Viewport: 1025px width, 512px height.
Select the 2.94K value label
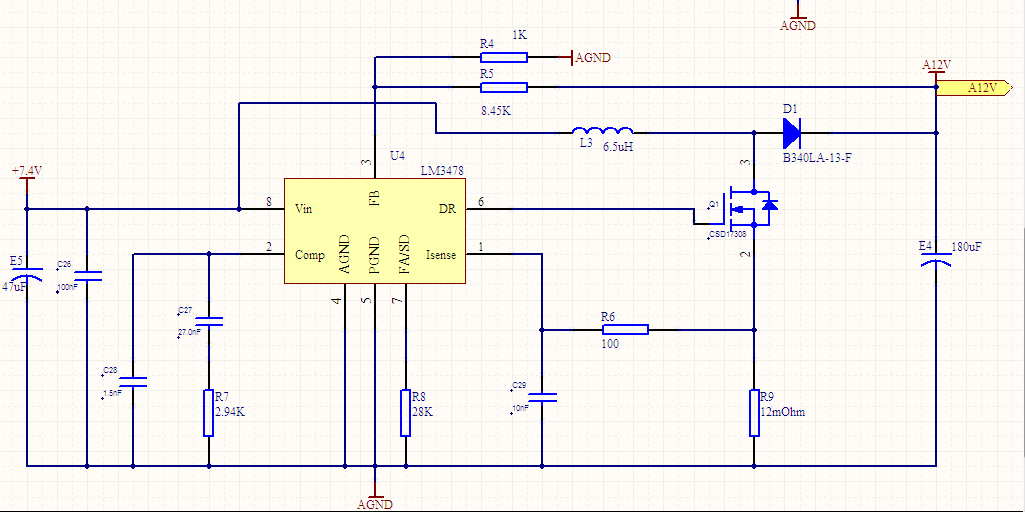(x=230, y=412)
